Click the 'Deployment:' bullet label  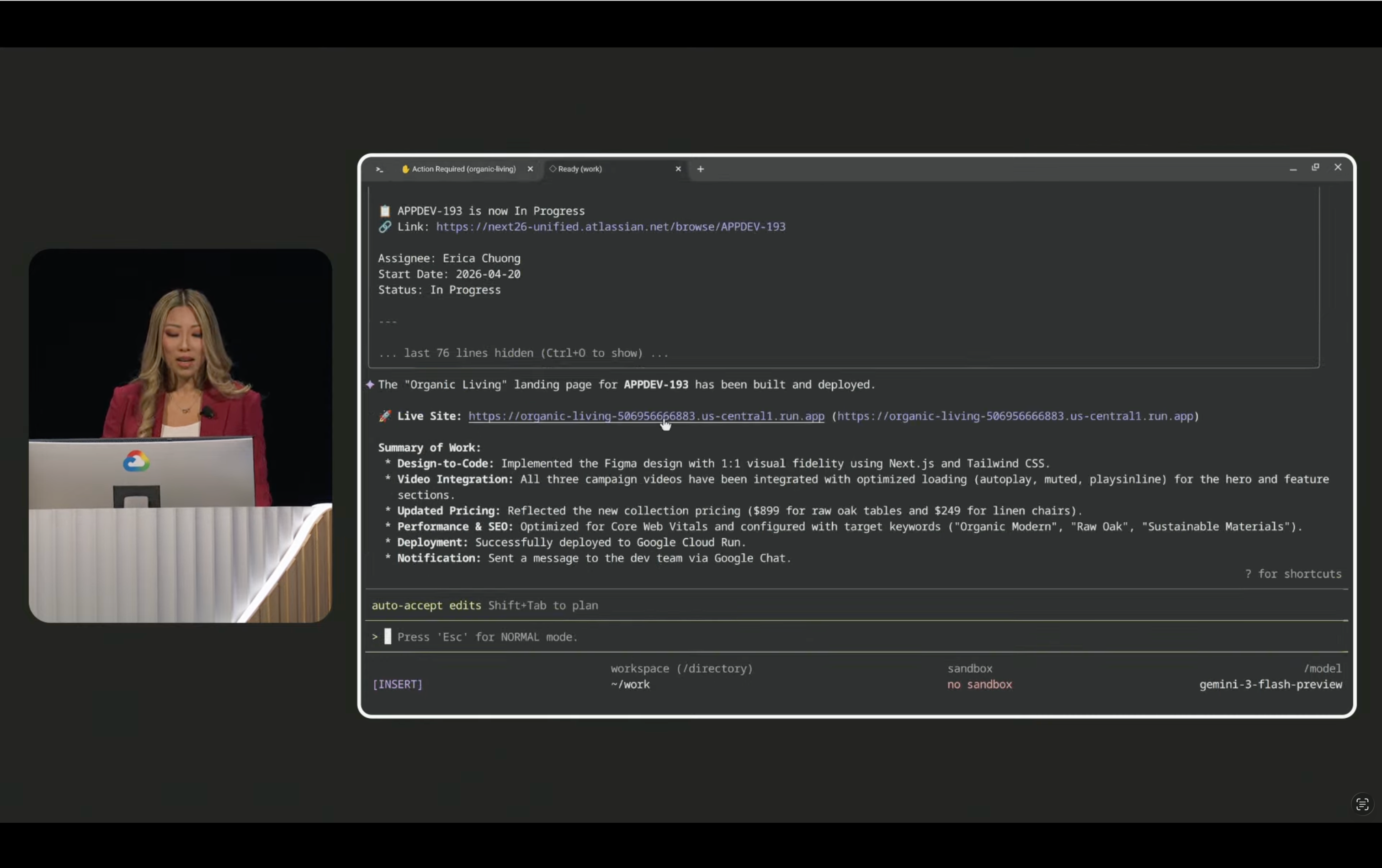(x=433, y=543)
